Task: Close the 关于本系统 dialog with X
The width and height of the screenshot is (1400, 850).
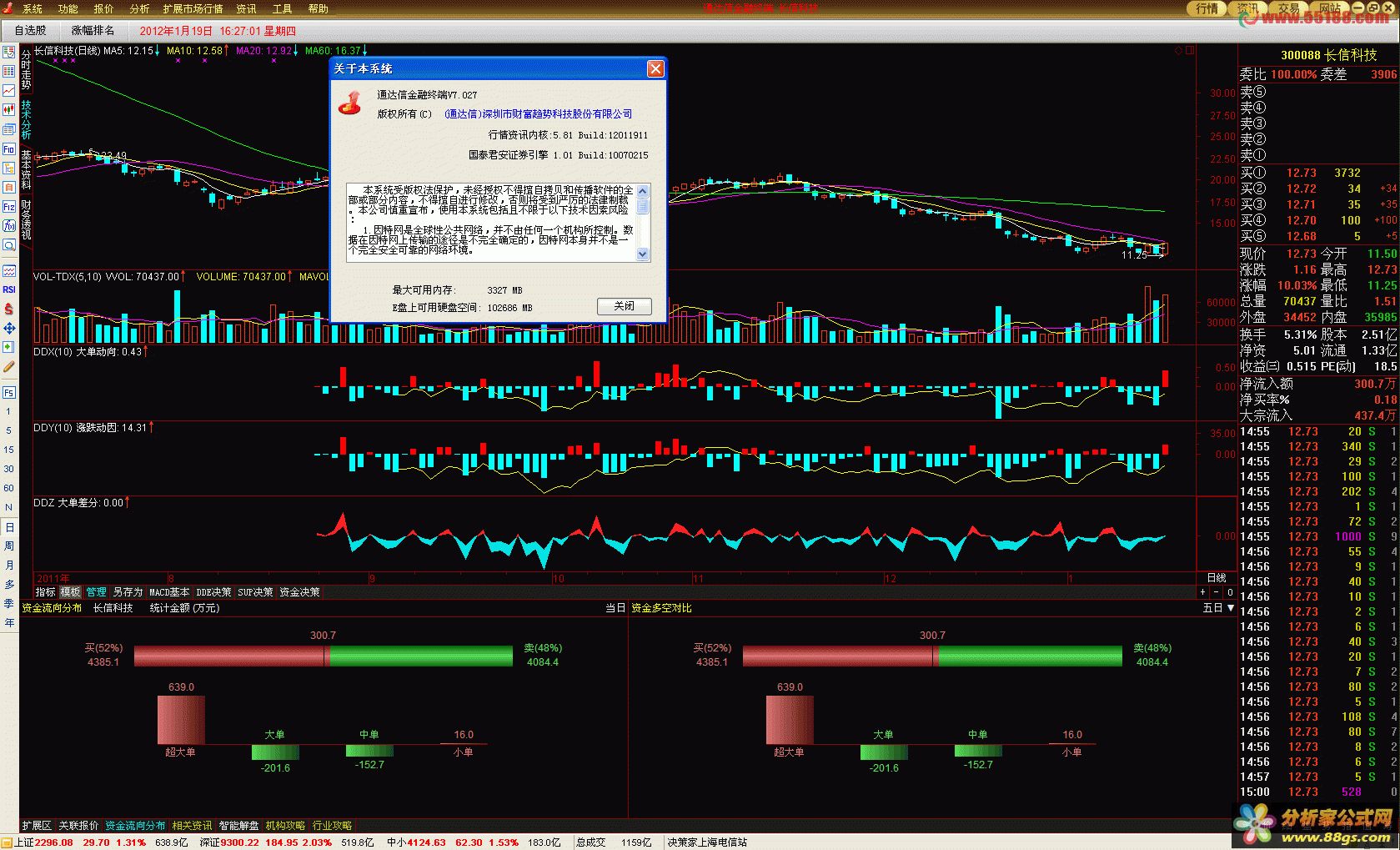Action: click(x=655, y=68)
